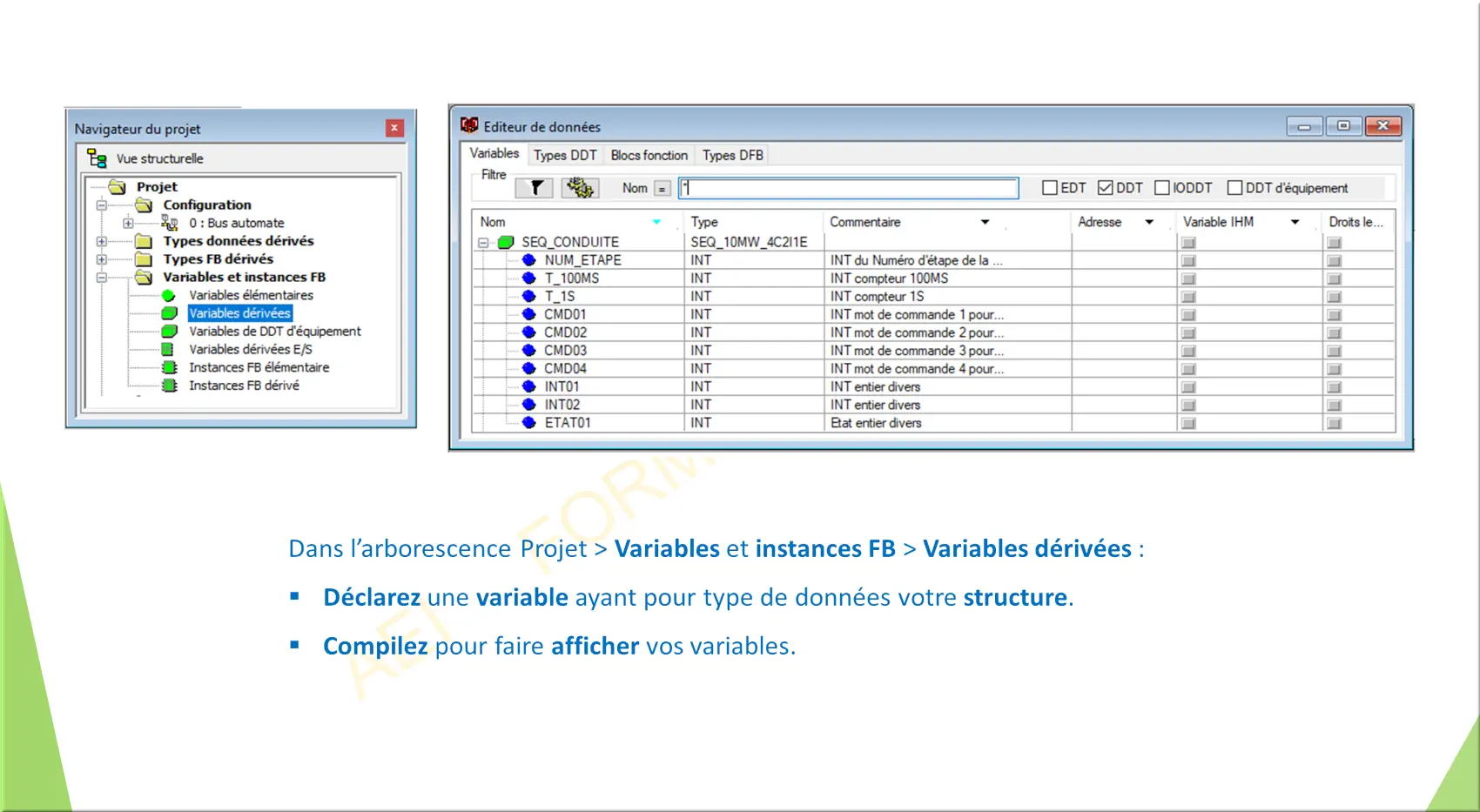
Task: Select the Variables élémentaires green icon
Action: coord(169,296)
